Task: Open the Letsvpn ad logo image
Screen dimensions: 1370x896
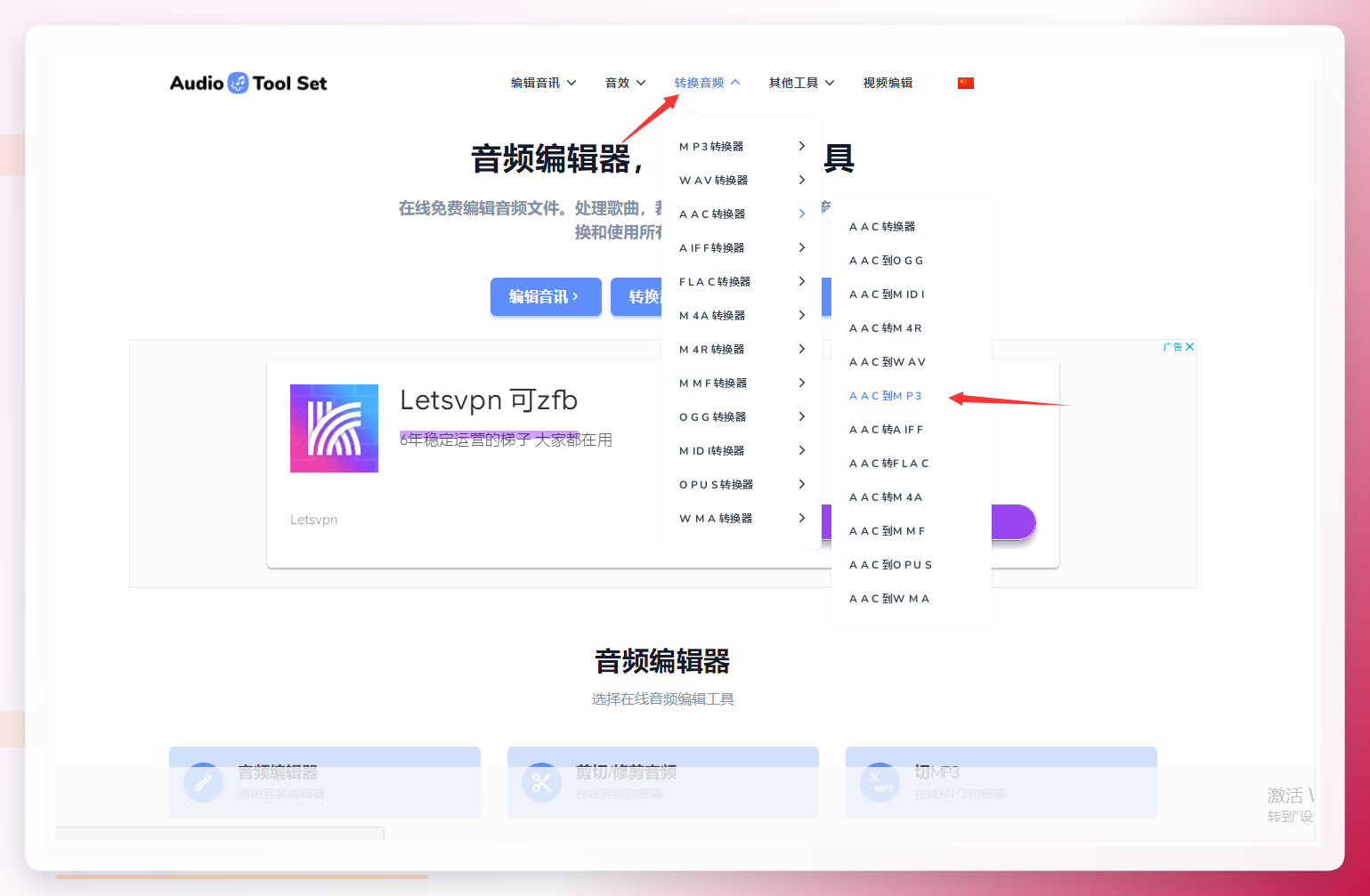Action: pyautogui.click(x=334, y=428)
